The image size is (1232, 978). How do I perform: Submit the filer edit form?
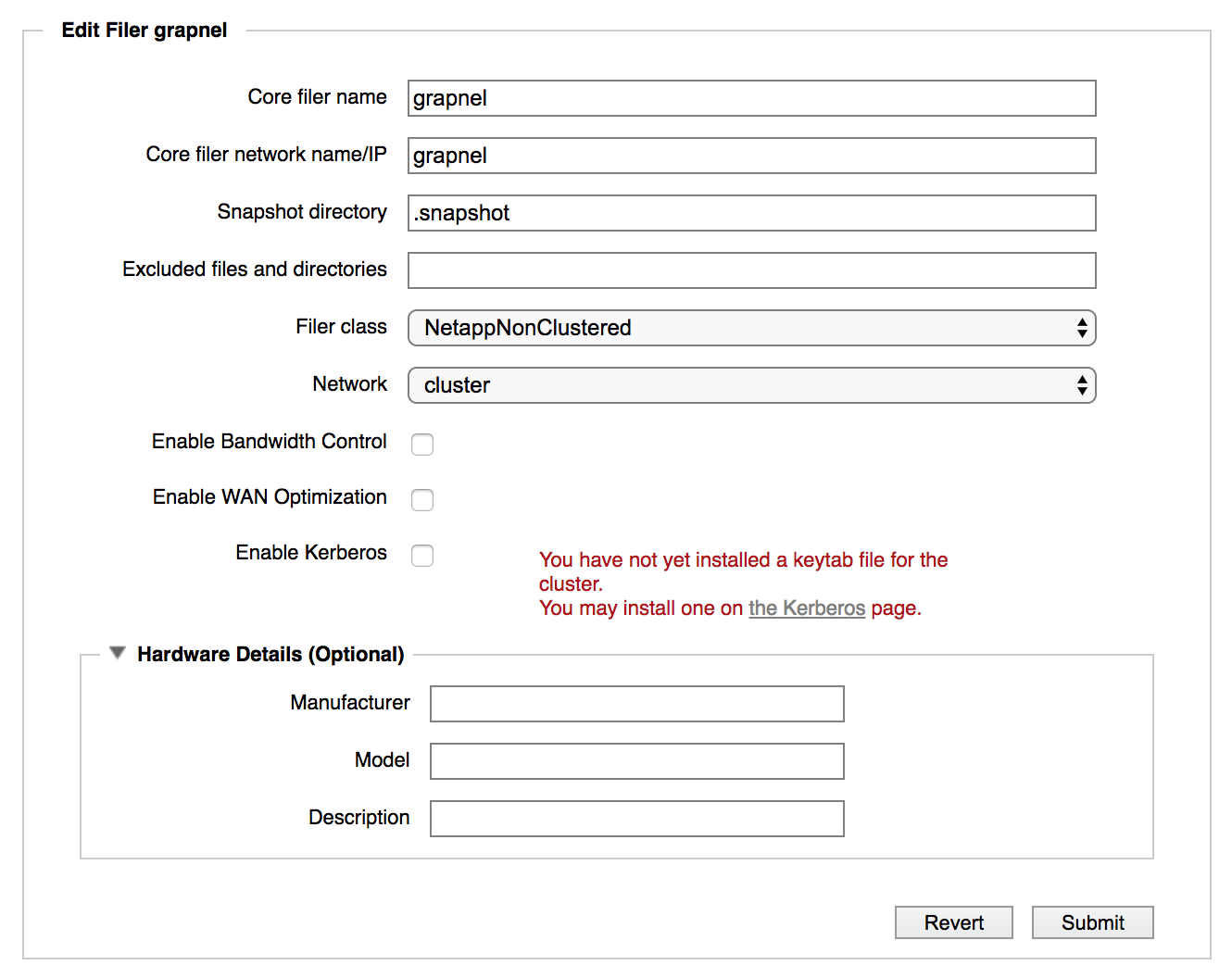pos(1093,922)
